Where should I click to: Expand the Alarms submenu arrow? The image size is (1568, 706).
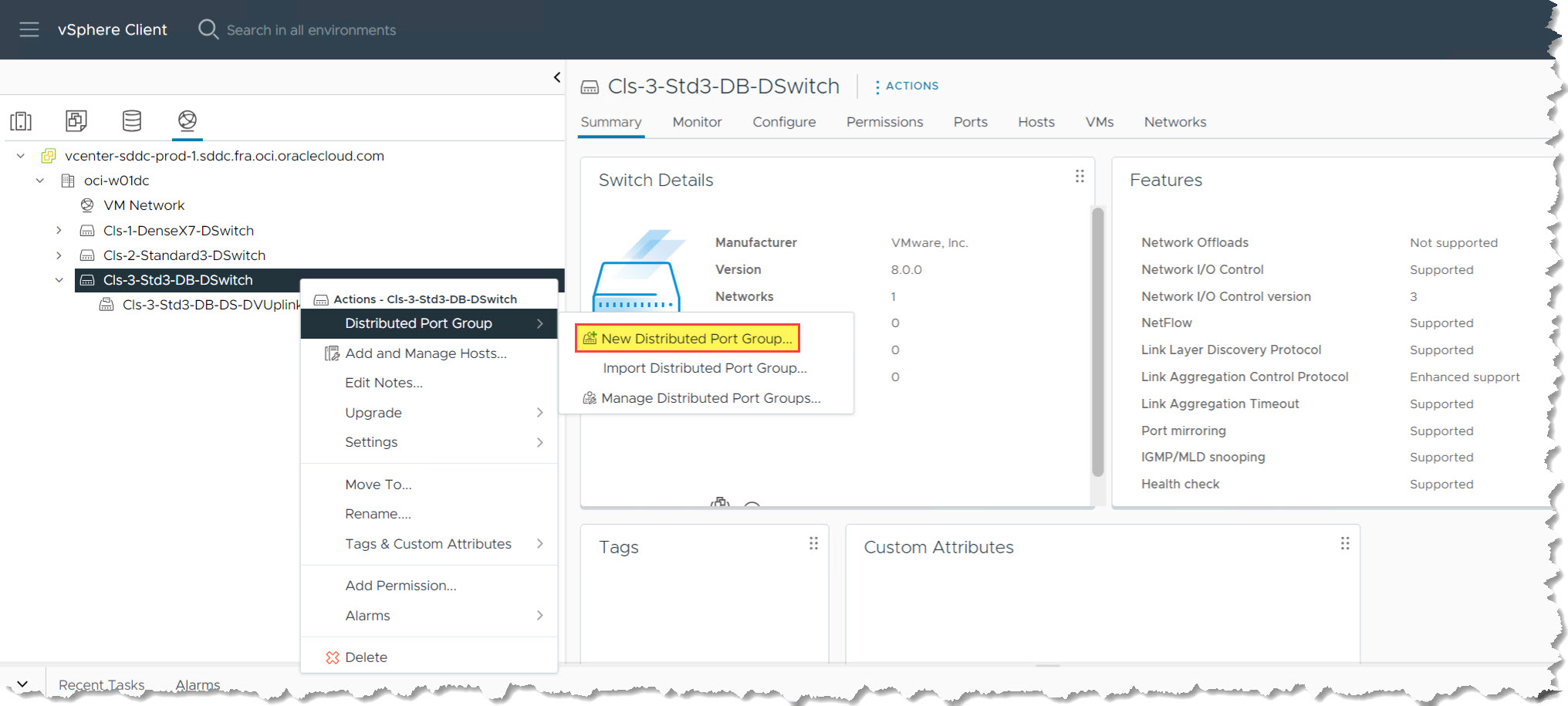(539, 616)
